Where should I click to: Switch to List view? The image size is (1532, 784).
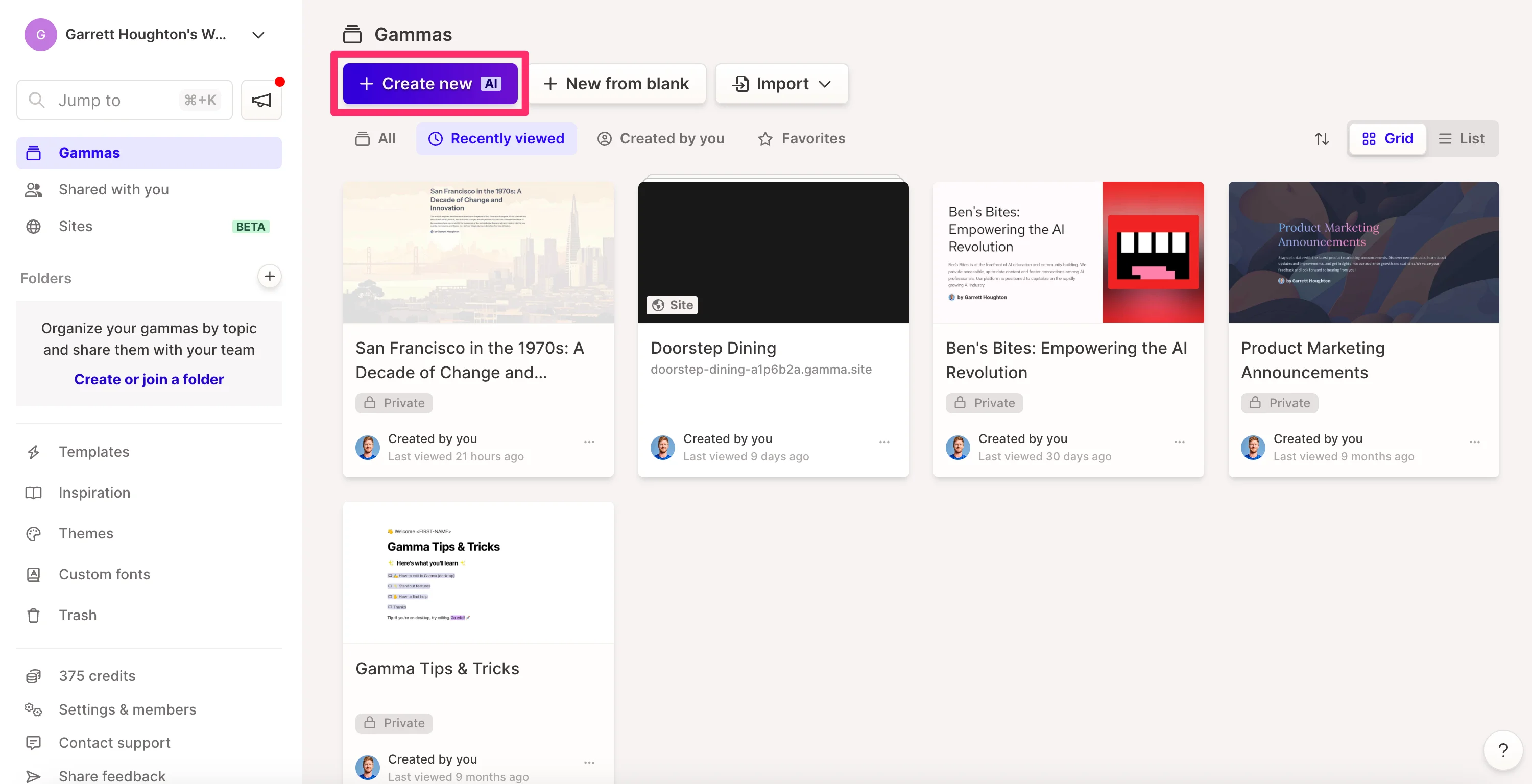[1462, 138]
